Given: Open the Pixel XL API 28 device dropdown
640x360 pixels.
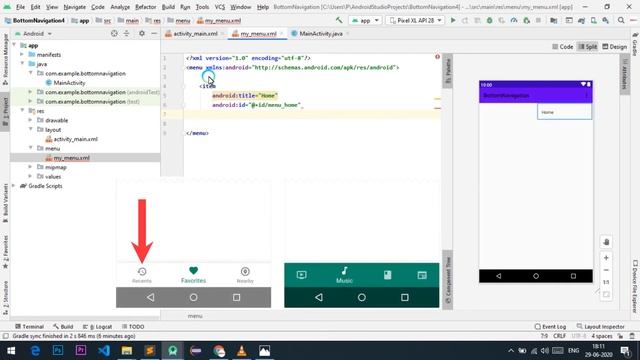Looking at the screenshot, I should 415,20.
